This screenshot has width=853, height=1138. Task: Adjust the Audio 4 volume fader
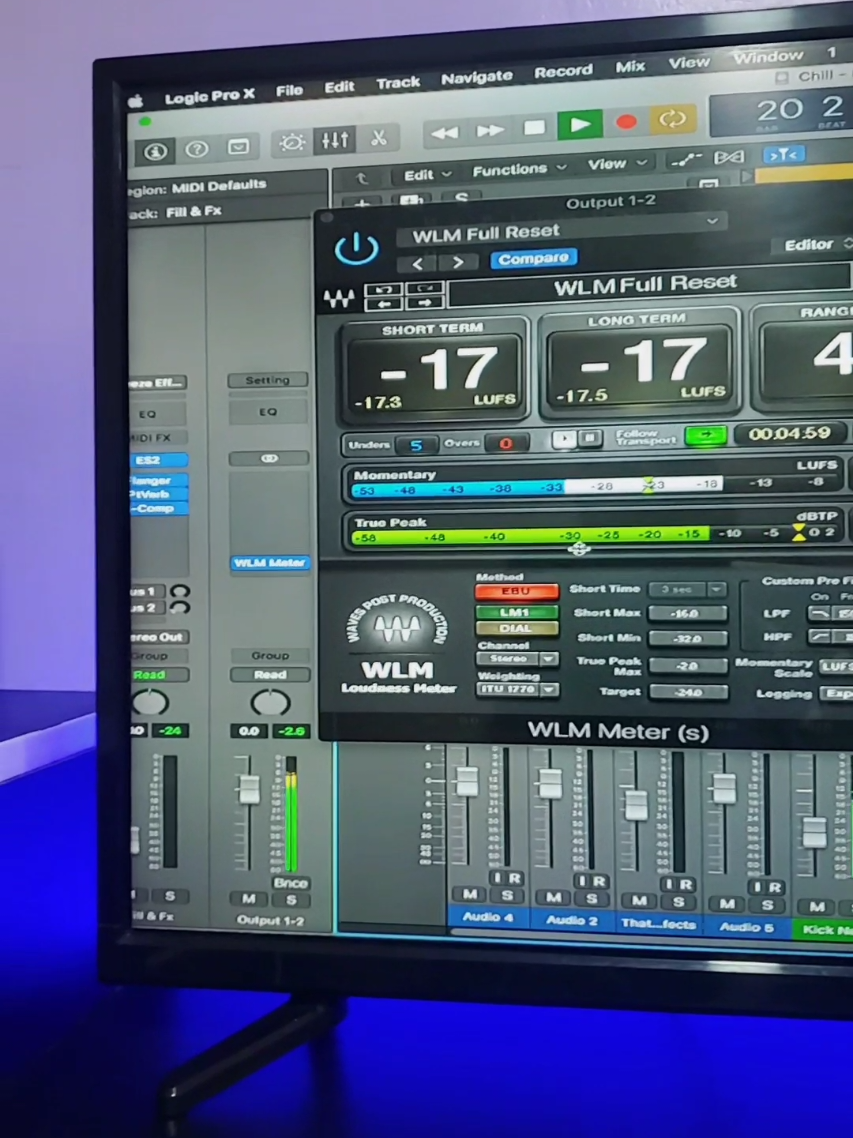tap(466, 781)
